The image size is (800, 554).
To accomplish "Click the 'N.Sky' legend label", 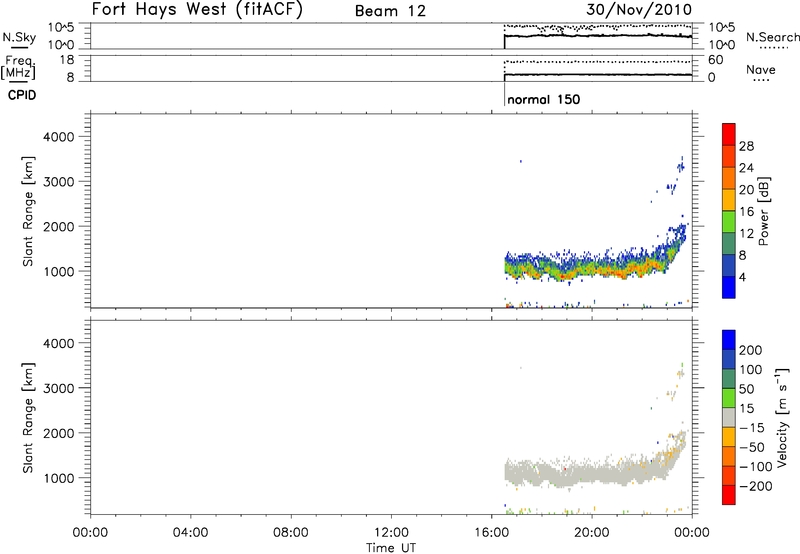I will click(19, 37).
